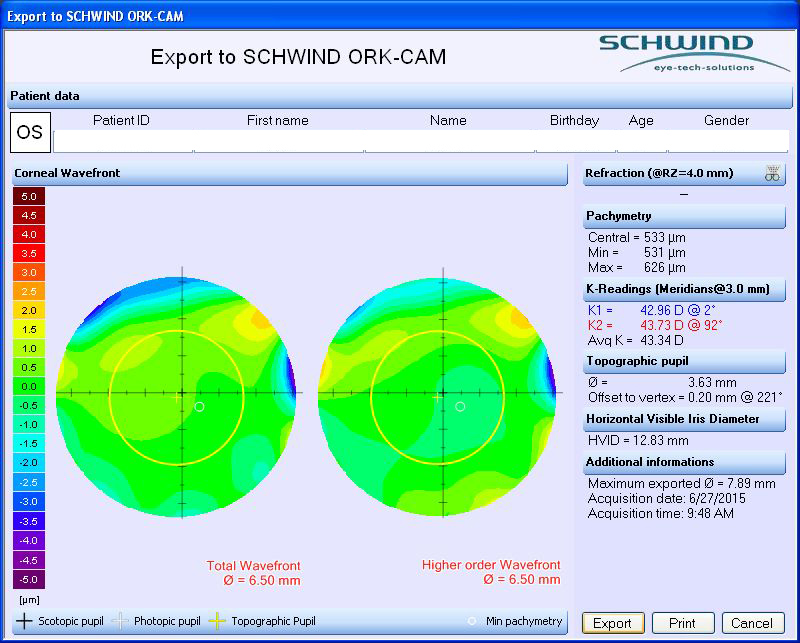Click the [µm] unit label
Image resolution: width=800 pixels, height=643 pixels.
coord(29,600)
